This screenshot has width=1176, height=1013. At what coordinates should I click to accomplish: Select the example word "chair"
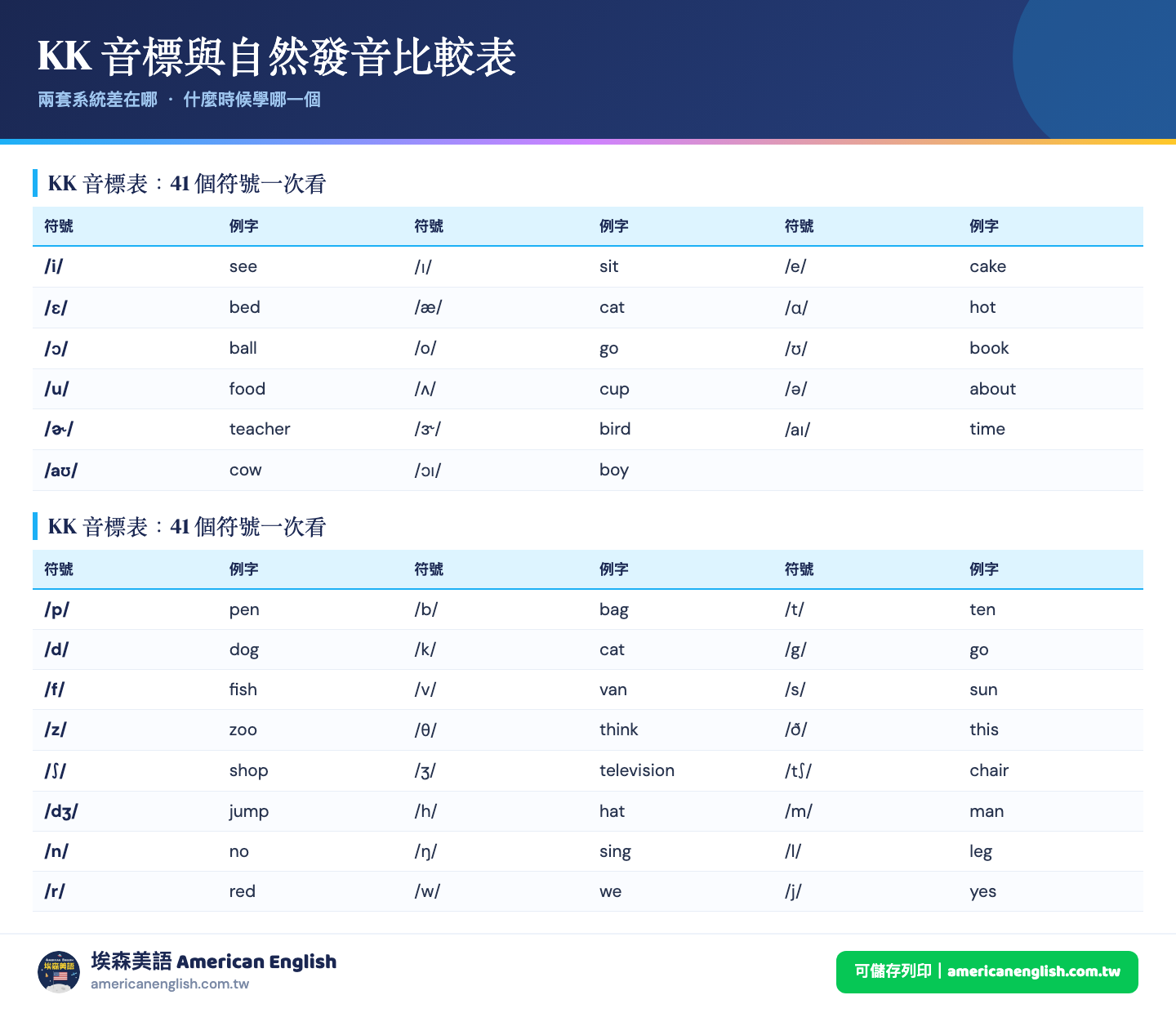click(989, 770)
